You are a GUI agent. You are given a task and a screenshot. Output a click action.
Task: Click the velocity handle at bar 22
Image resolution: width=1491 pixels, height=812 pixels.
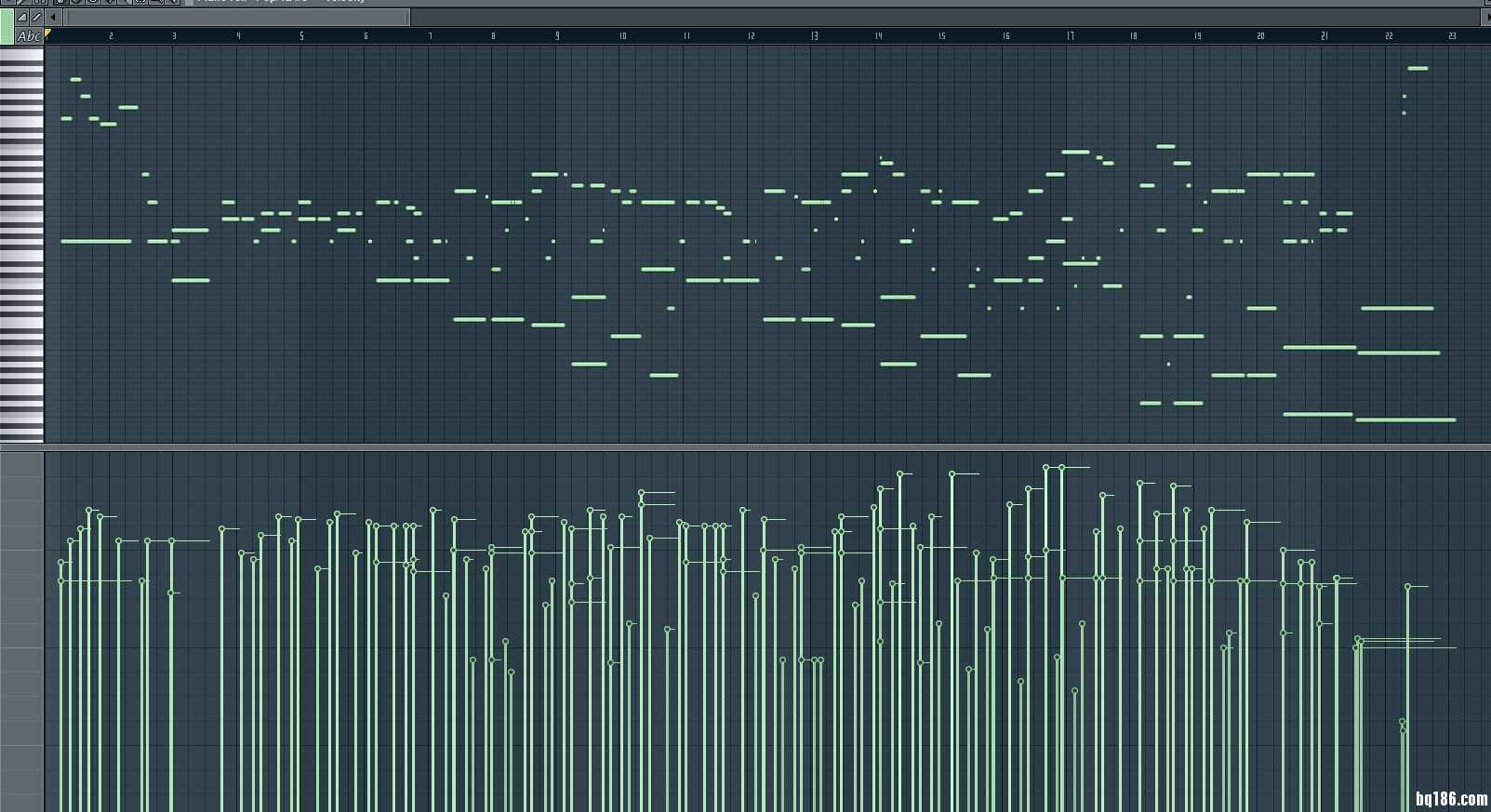click(x=1408, y=587)
